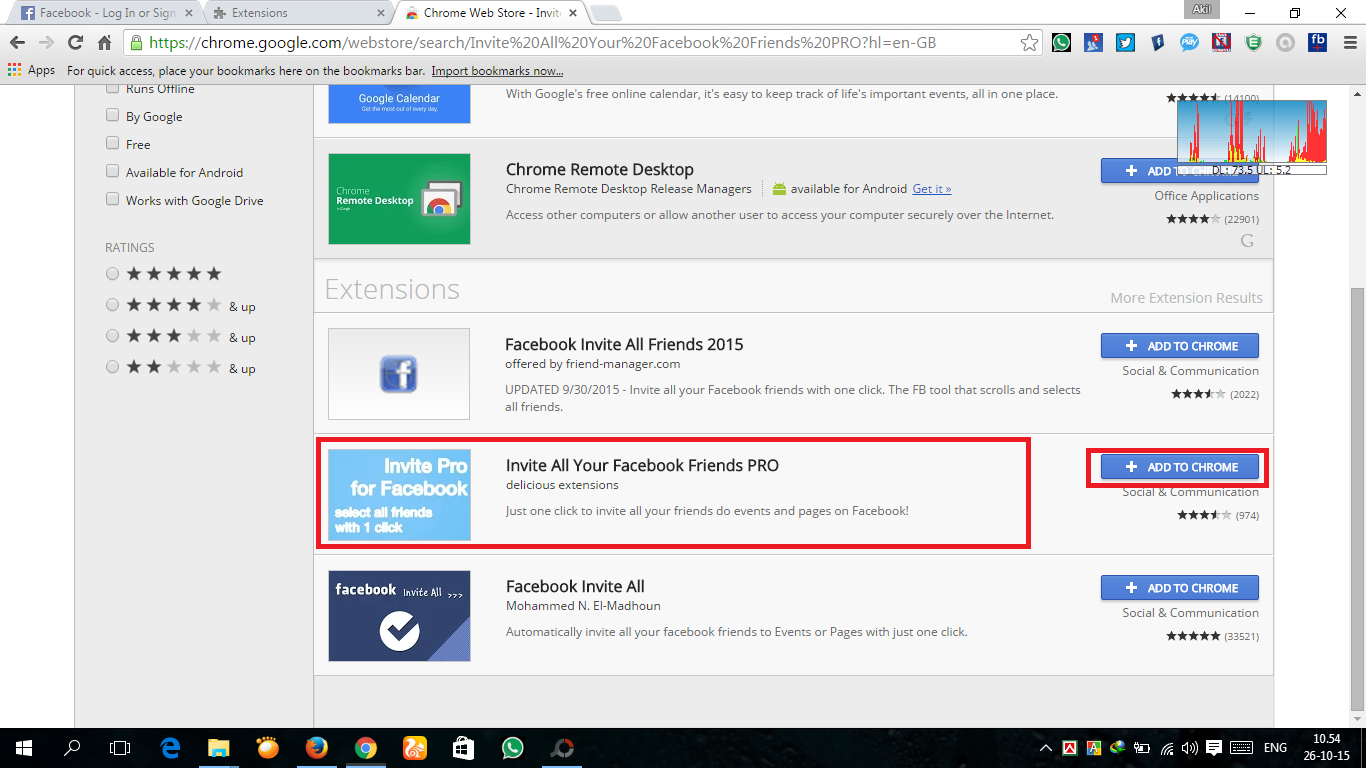Select four stars & up rating
The width and height of the screenshot is (1366, 768).
[x=112, y=305]
